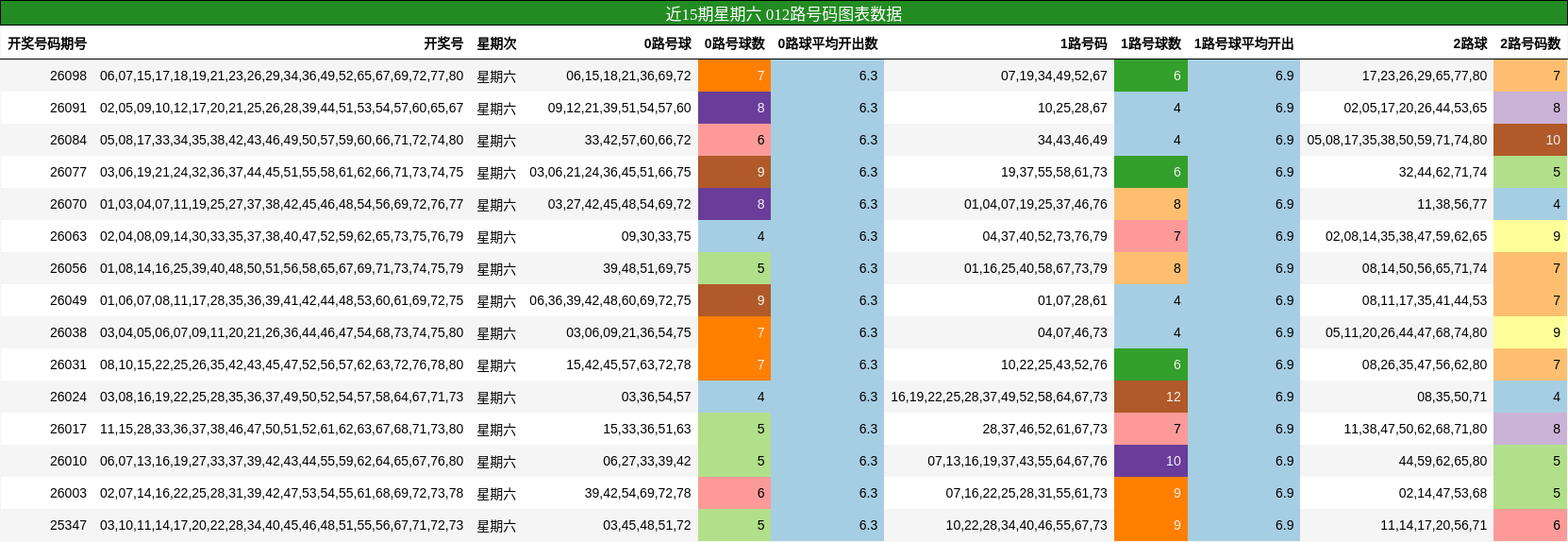Select period number 26017
This screenshot has height=542, width=1568.
pos(68,429)
